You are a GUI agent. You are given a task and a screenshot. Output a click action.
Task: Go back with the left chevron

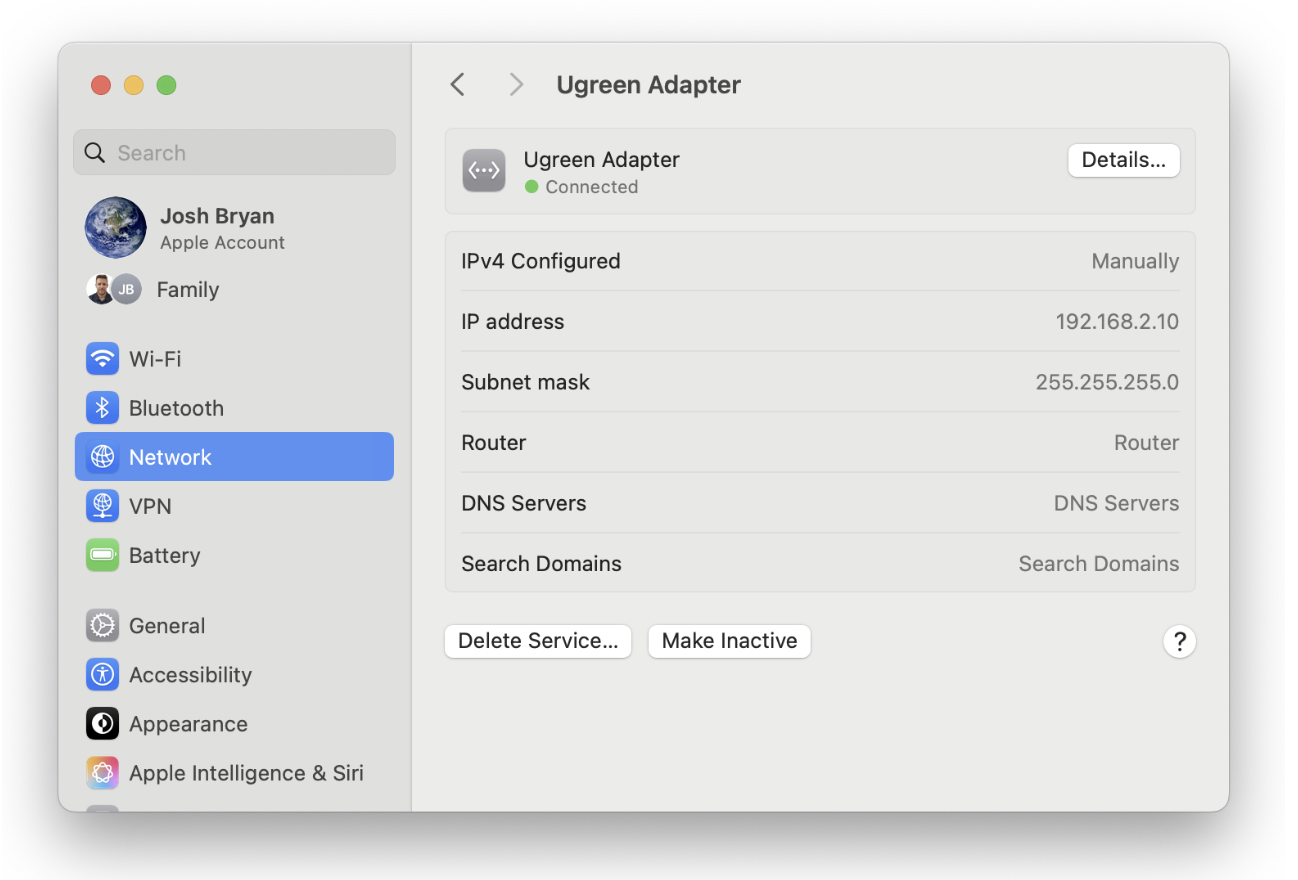tap(458, 85)
